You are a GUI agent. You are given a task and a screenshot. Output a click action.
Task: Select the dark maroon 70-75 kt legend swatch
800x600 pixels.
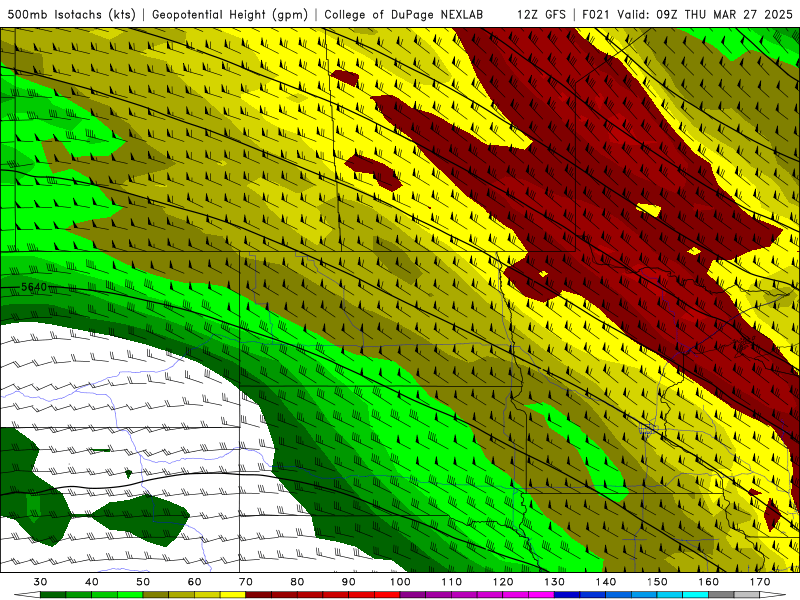pyautogui.click(x=259, y=595)
